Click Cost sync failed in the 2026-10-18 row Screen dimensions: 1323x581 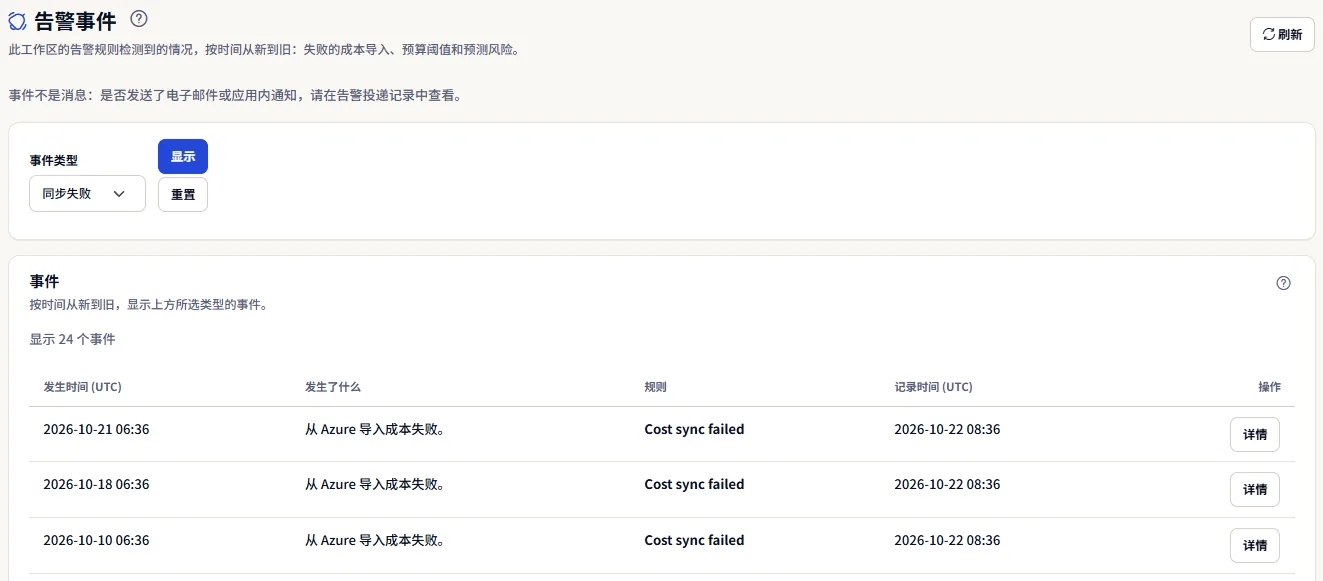(694, 485)
